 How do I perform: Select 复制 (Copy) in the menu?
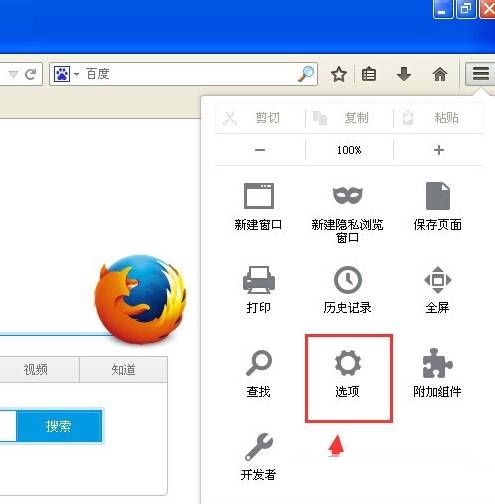click(349, 118)
